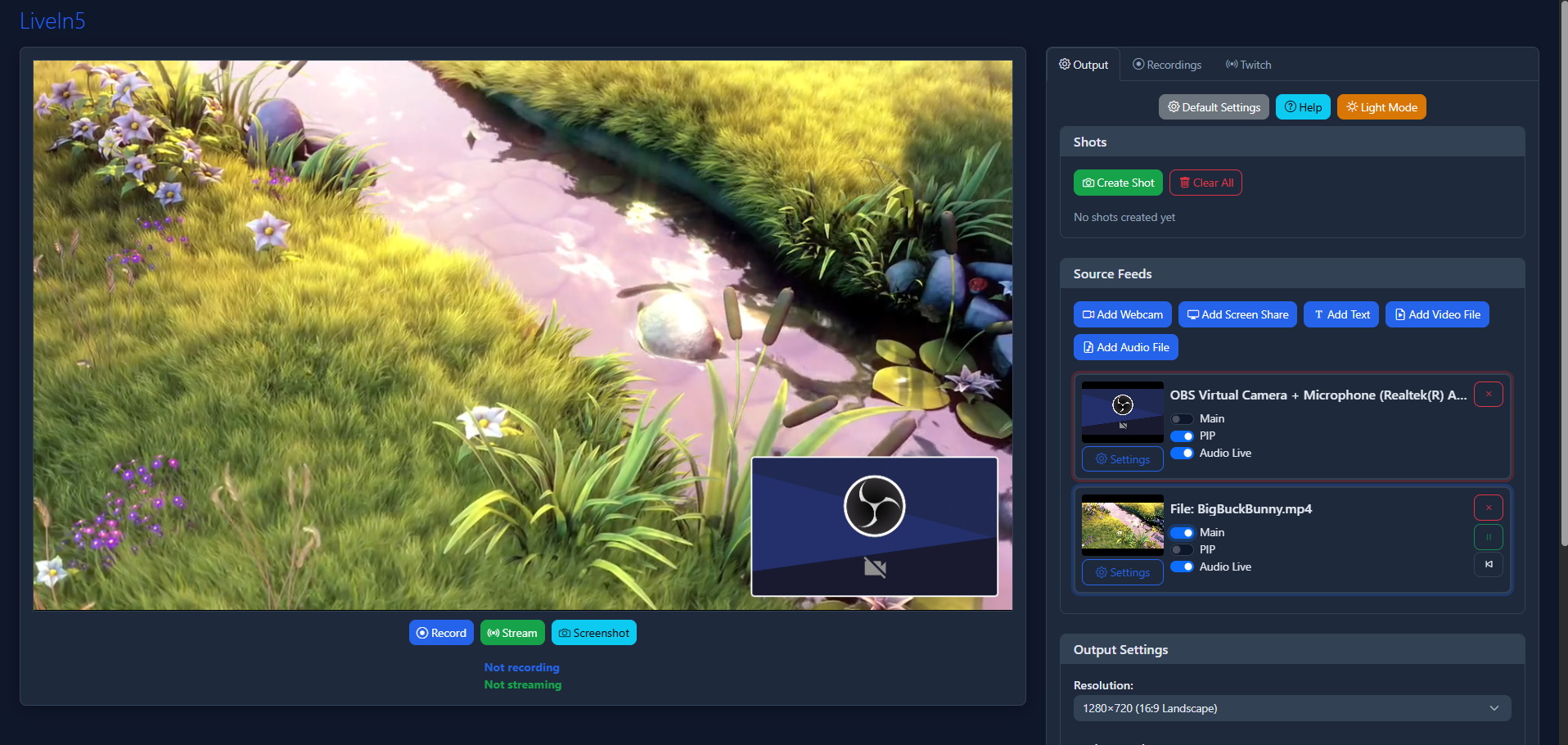Remove the OBS Virtual Camera feed

point(1489,395)
